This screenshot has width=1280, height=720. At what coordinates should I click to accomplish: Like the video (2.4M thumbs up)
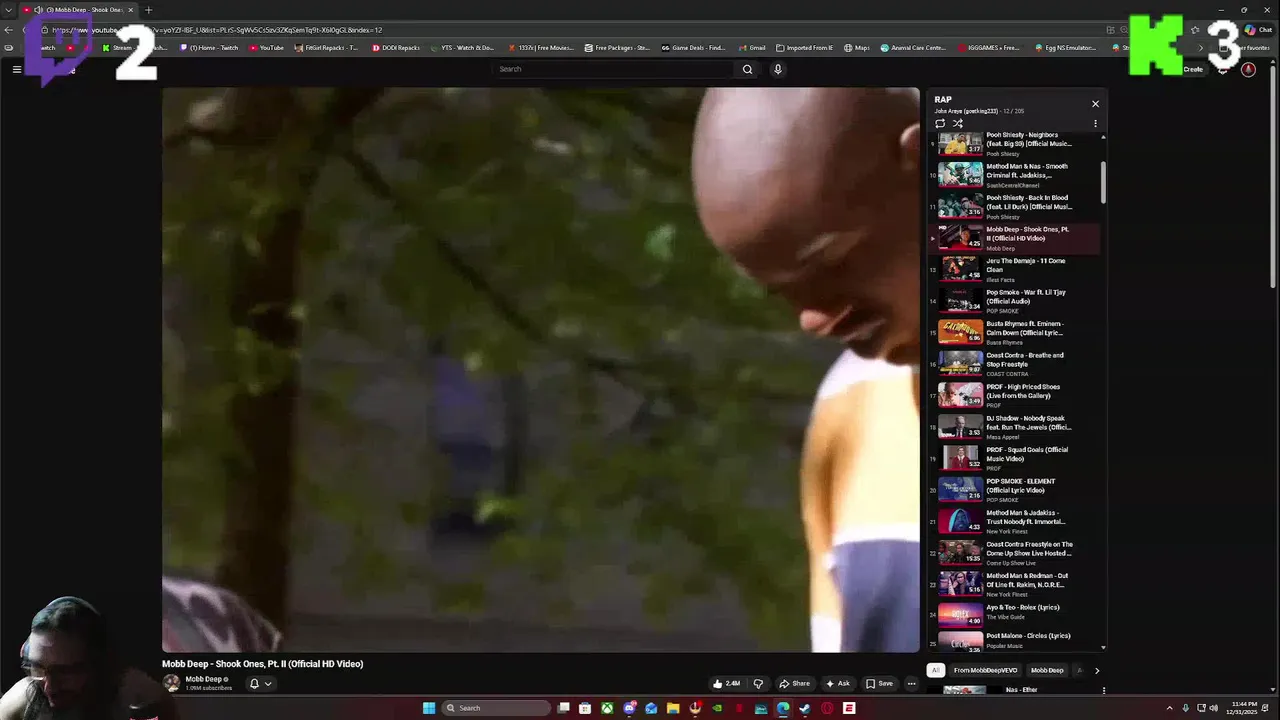pyautogui.click(x=727, y=684)
